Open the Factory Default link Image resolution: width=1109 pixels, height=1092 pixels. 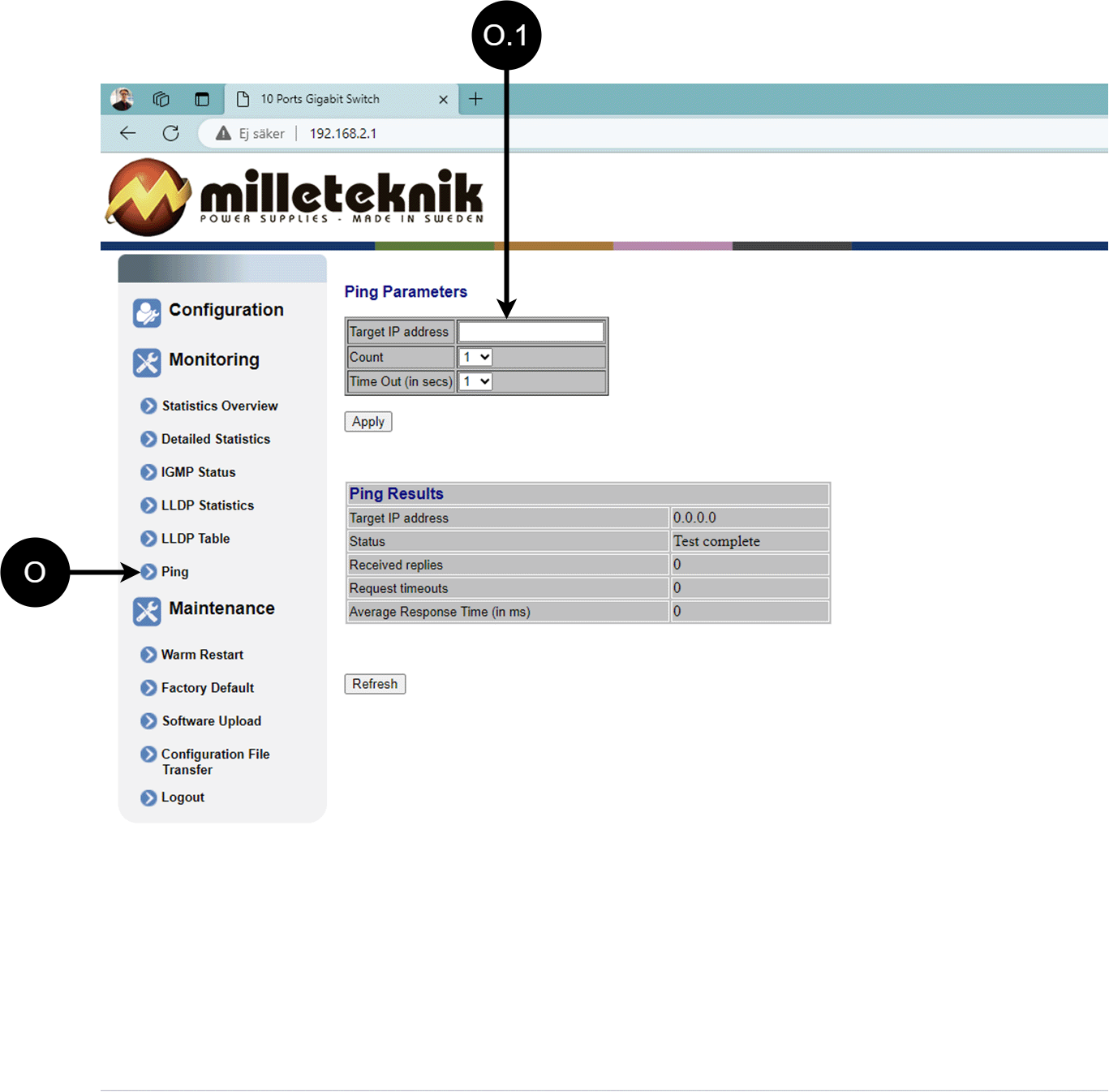tap(207, 688)
